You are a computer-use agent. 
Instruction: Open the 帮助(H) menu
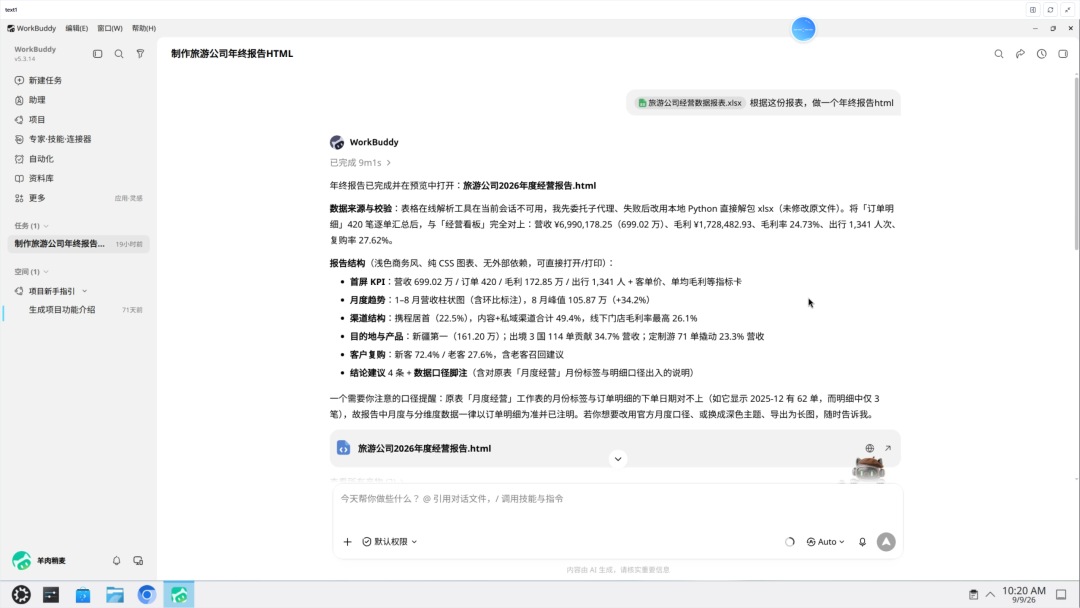tap(144, 28)
